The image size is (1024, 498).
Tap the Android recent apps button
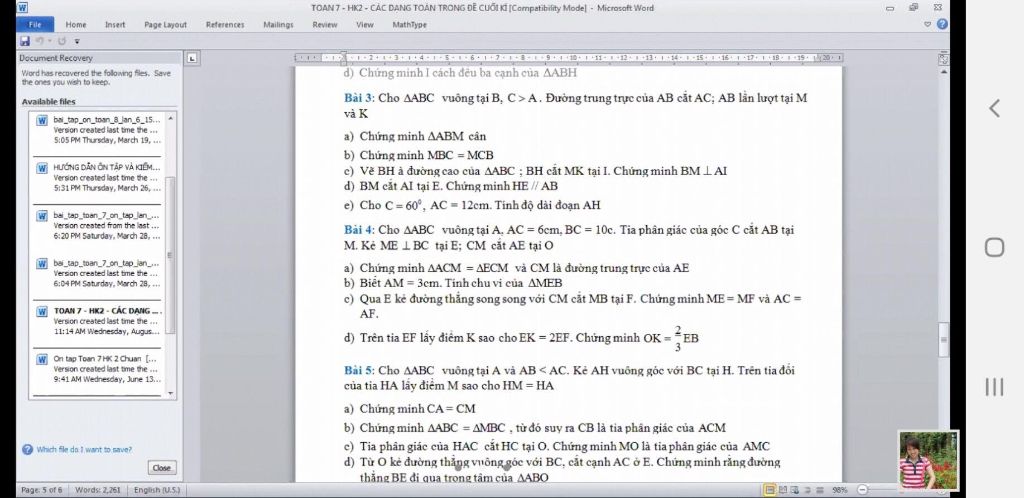(x=994, y=387)
